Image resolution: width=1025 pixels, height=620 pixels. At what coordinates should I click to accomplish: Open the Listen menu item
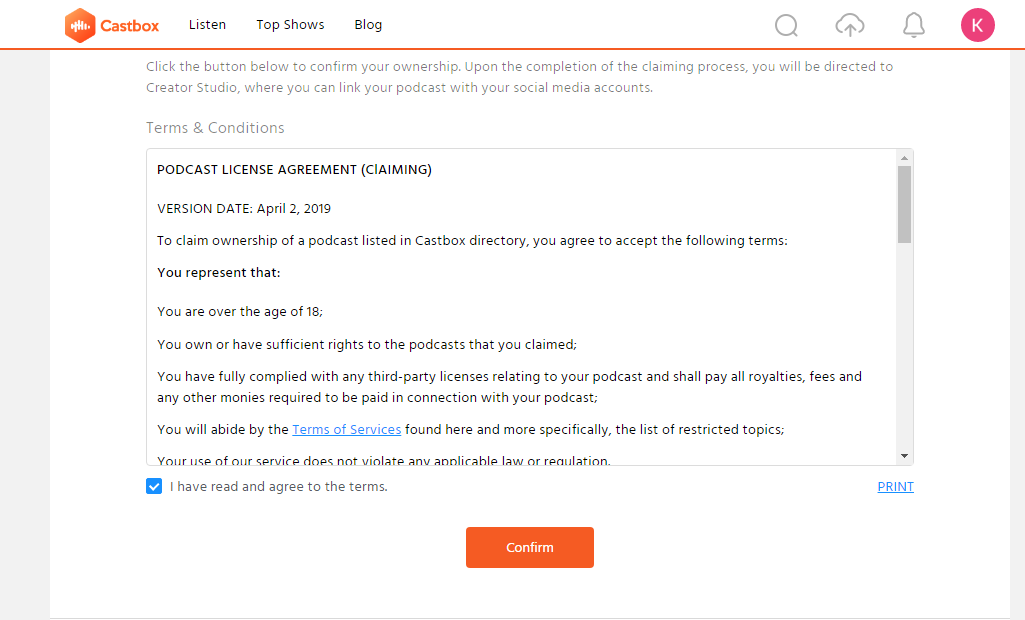click(207, 25)
